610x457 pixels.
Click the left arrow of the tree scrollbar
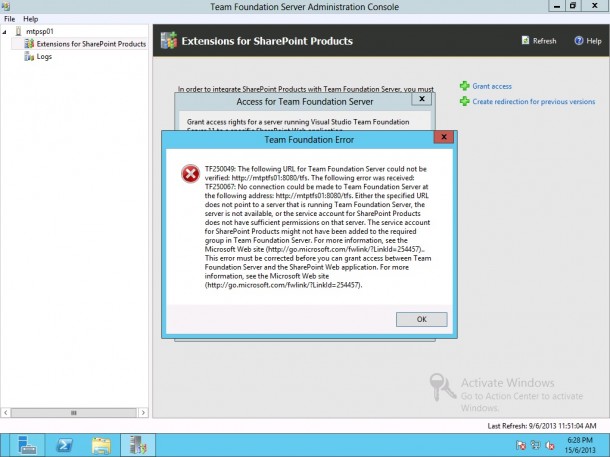click(5, 412)
